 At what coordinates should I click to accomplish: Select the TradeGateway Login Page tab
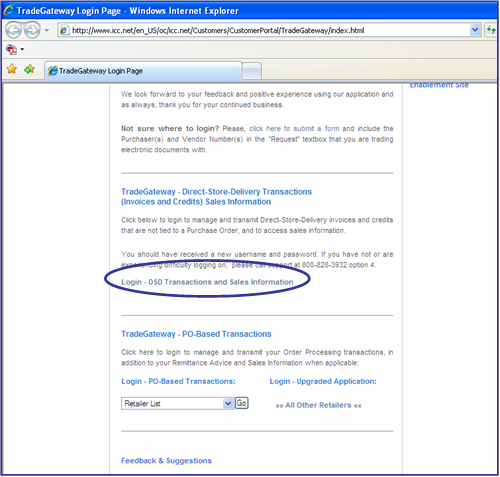(143, 71)
